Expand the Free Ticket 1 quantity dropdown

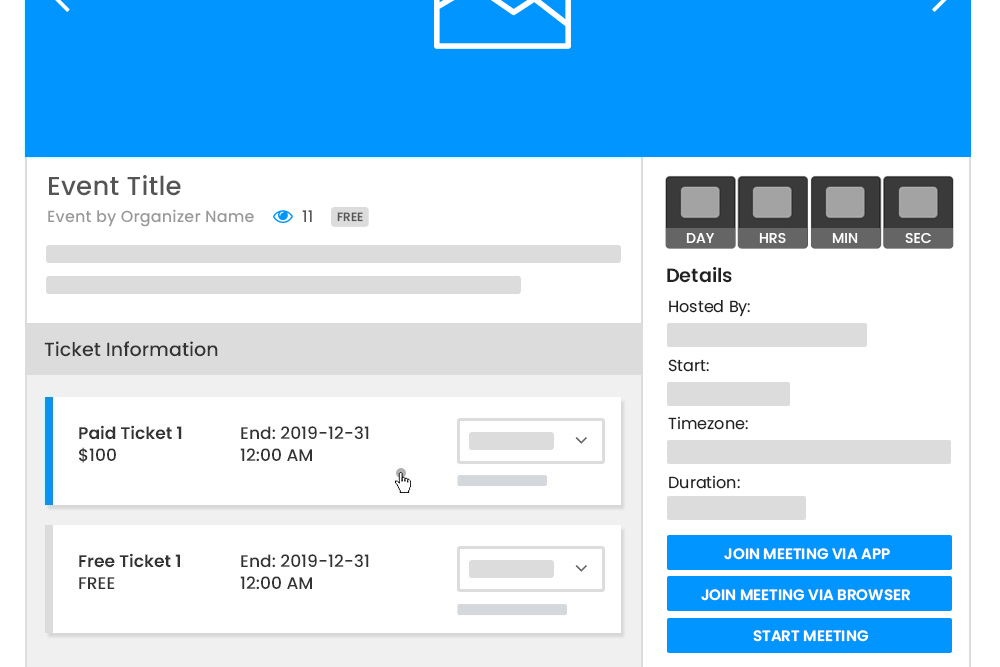[x=530, y=569]
